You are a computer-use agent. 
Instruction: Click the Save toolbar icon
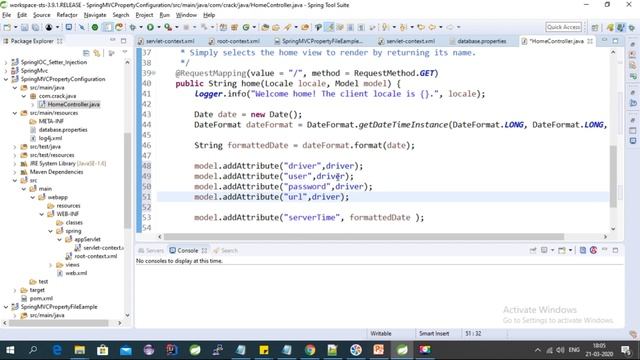[x=24, y=27]
